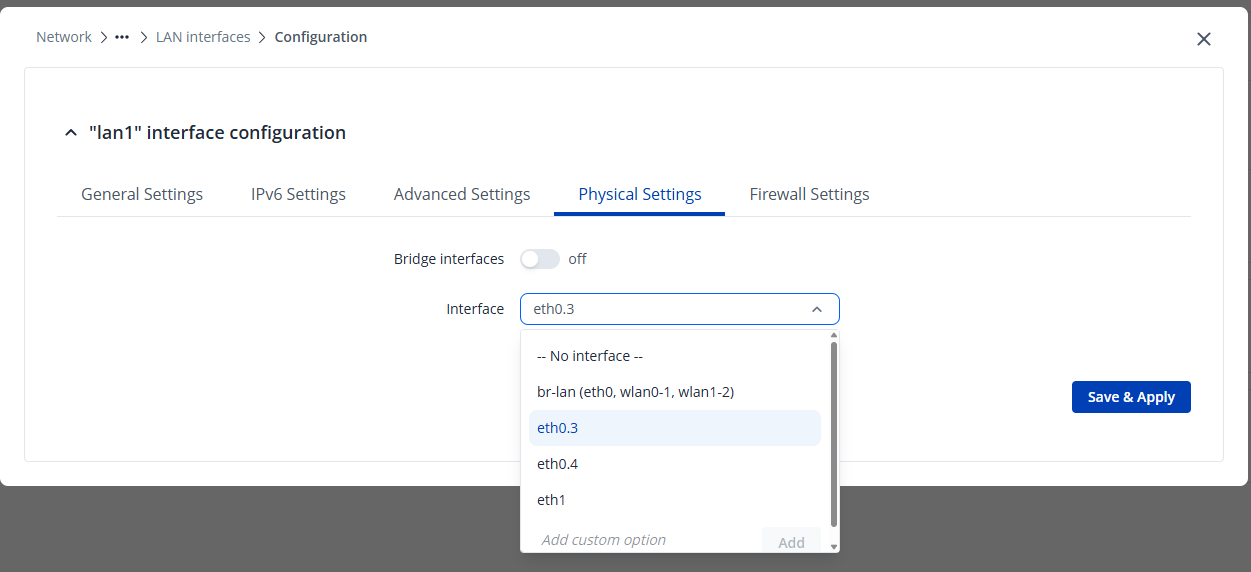Navigate to Network in the breadcrumb

[x=64, y=37]
